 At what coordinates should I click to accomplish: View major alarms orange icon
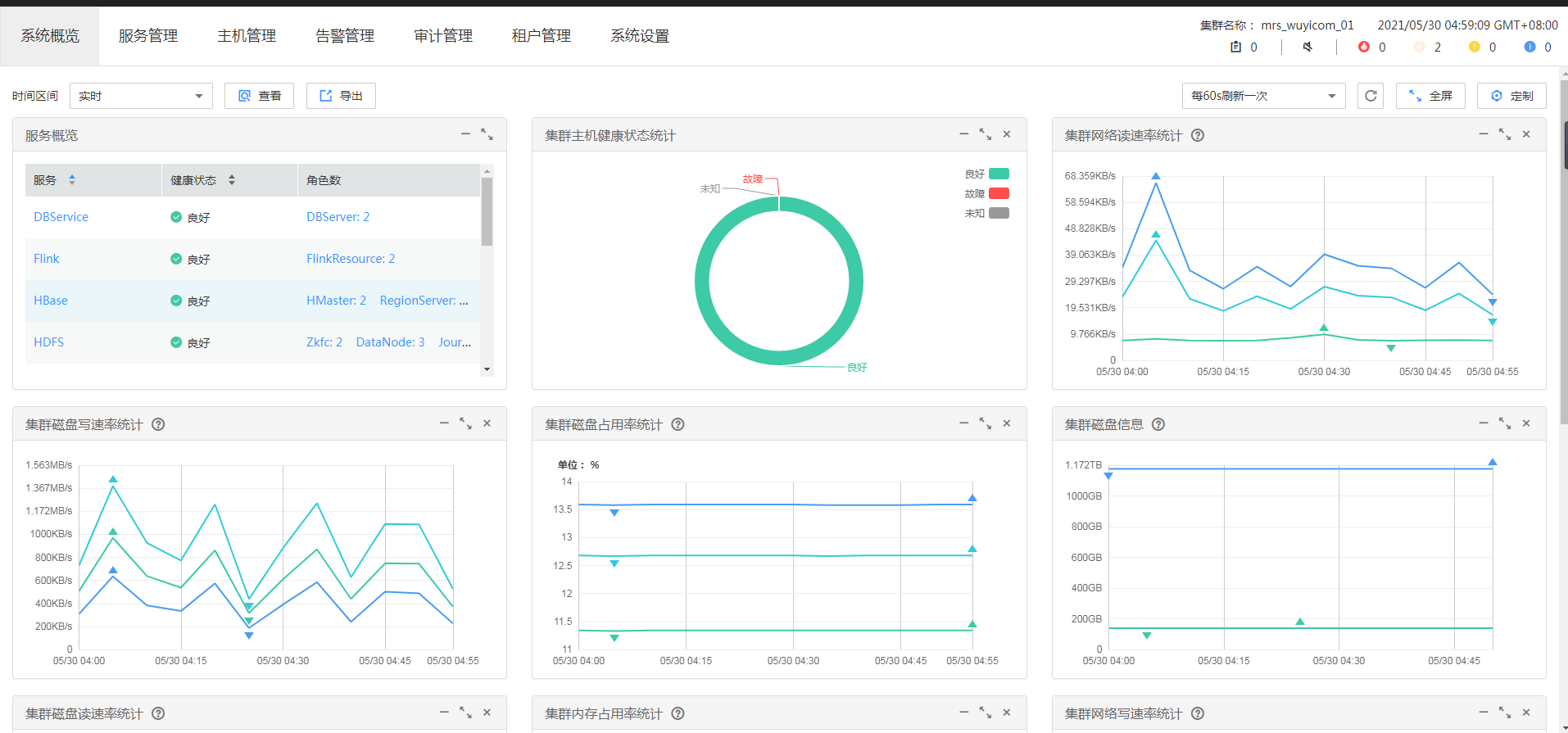pyautogui.click(x=1419, y=47)
